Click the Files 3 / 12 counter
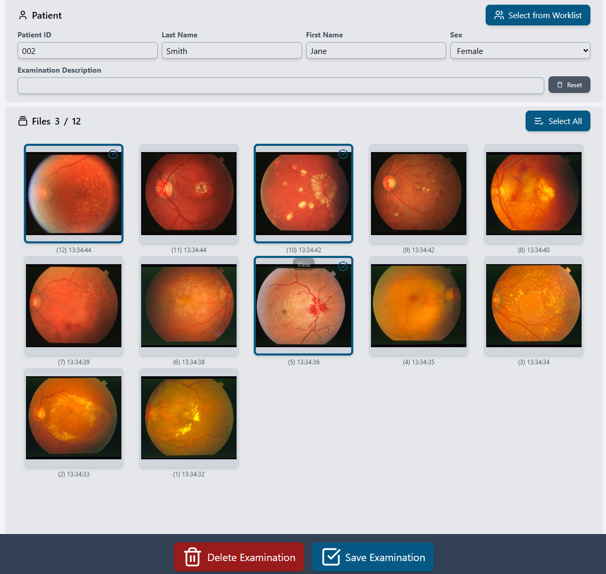This screenshot has height=574, width=606. (x=56, y=121)
